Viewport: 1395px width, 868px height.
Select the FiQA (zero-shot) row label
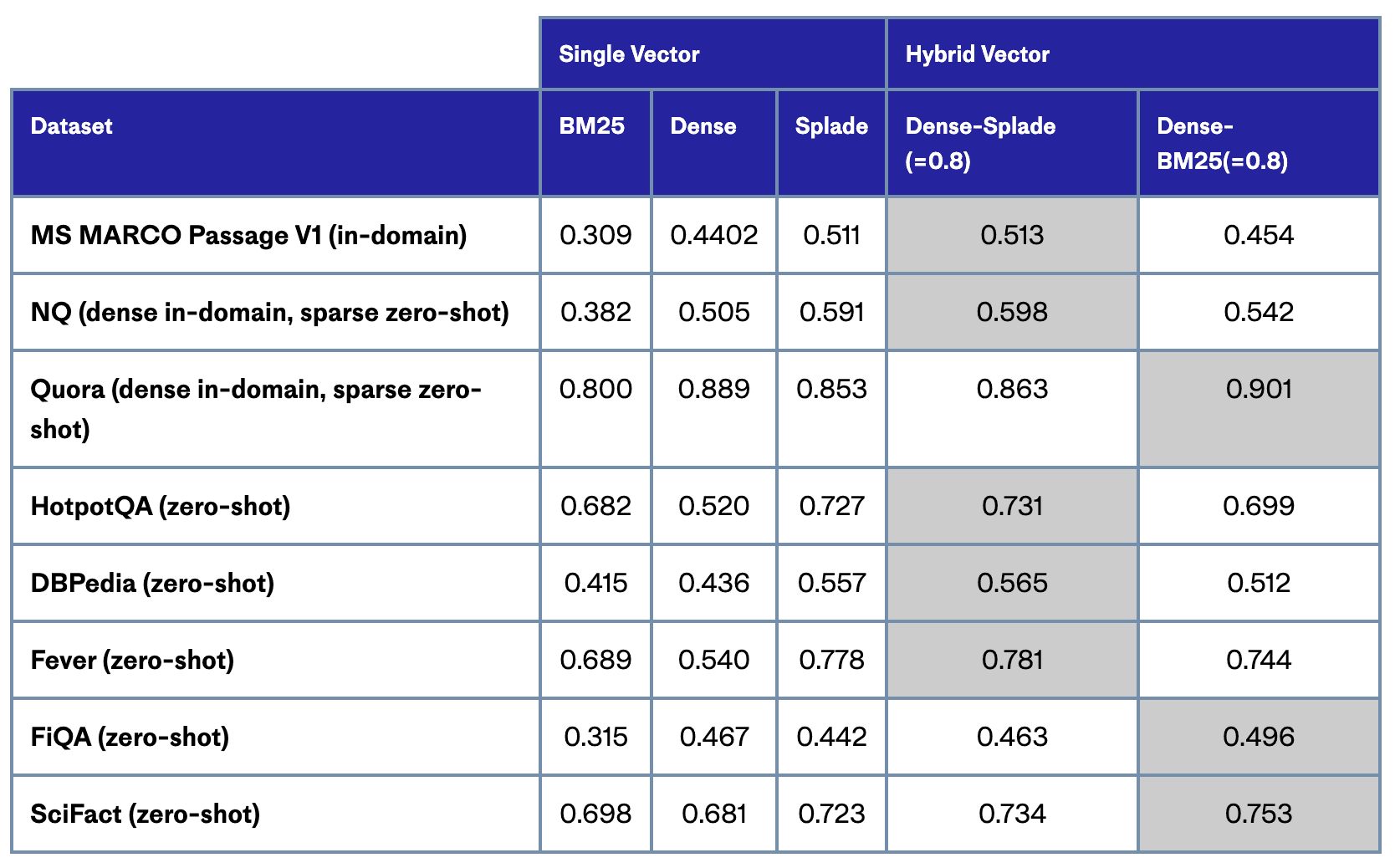point(130,737)
